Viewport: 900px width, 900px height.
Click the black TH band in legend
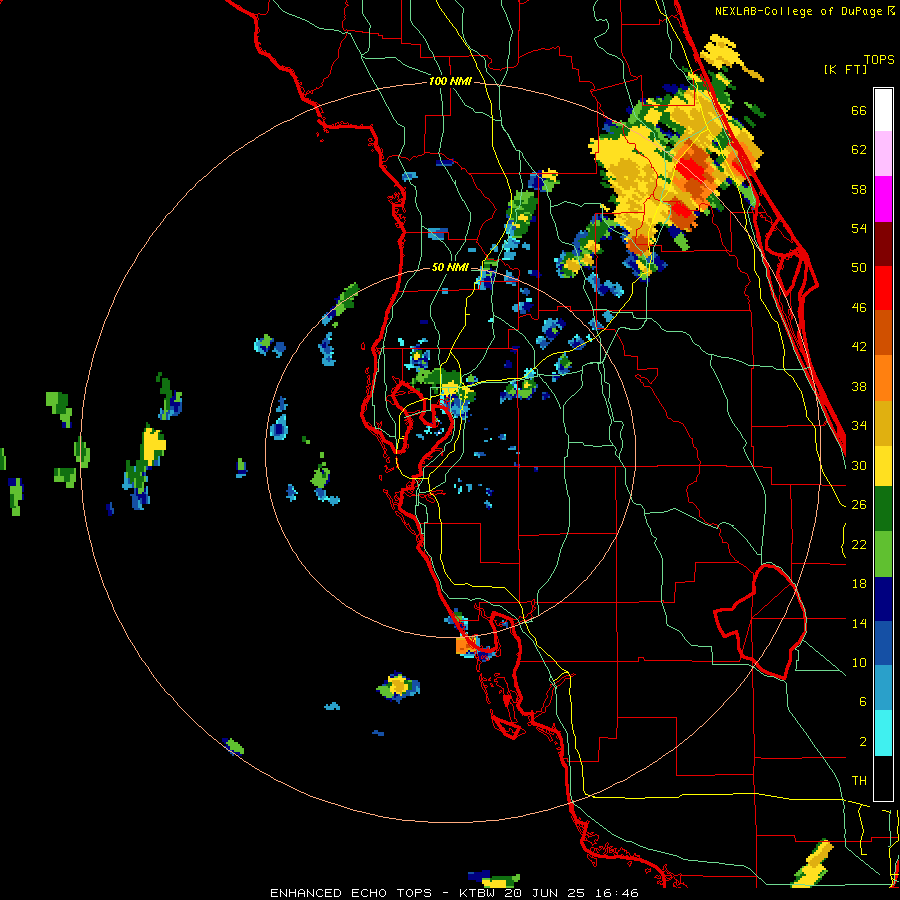click(x=883, y=778)
